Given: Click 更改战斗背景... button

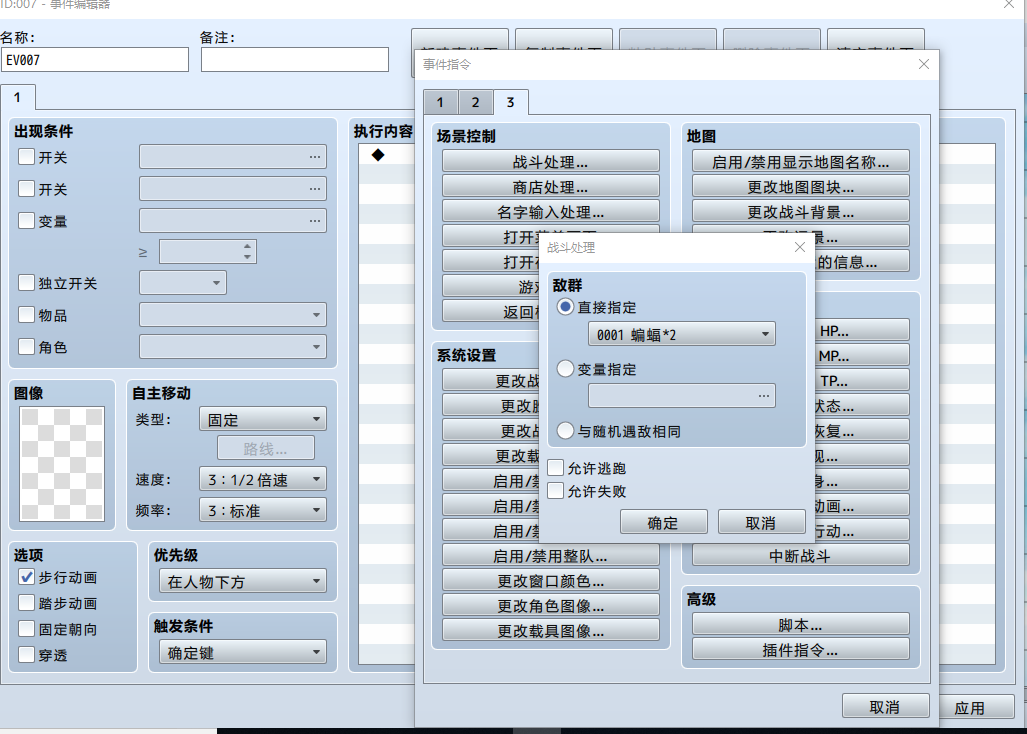Looking at the screenshot, I should [x=800, y=211].
